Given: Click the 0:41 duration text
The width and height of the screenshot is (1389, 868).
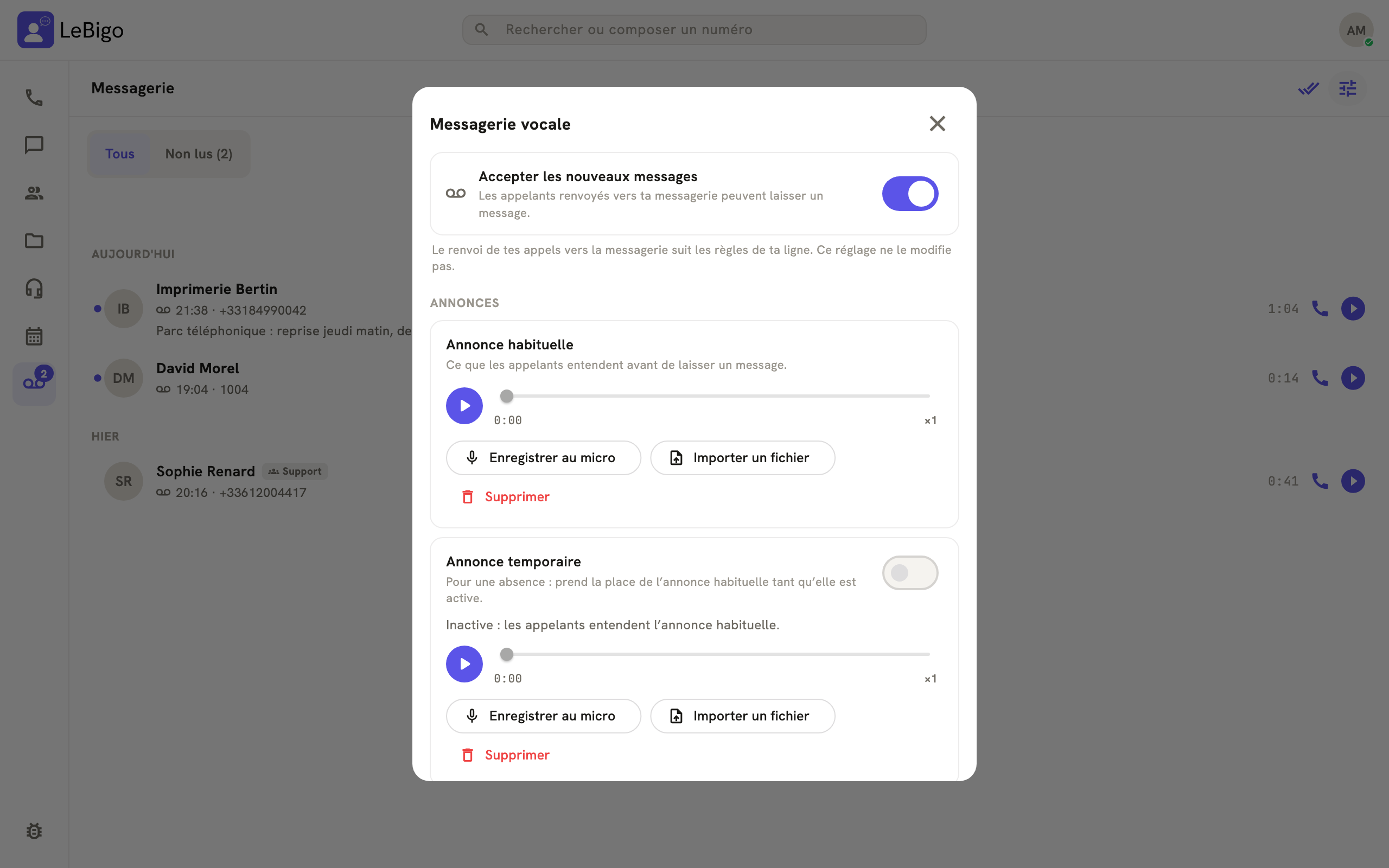Looking at the screenshot, I should point(1283,481).
